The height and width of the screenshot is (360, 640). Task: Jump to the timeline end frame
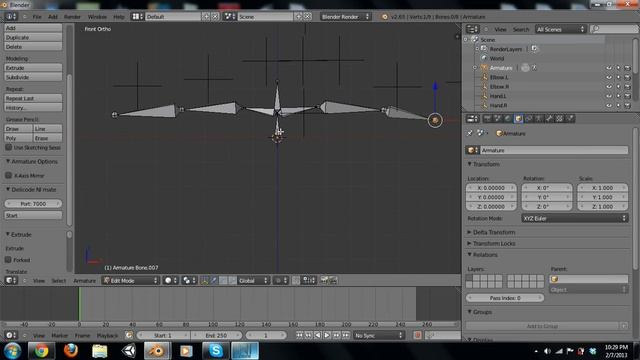point(346,335)
